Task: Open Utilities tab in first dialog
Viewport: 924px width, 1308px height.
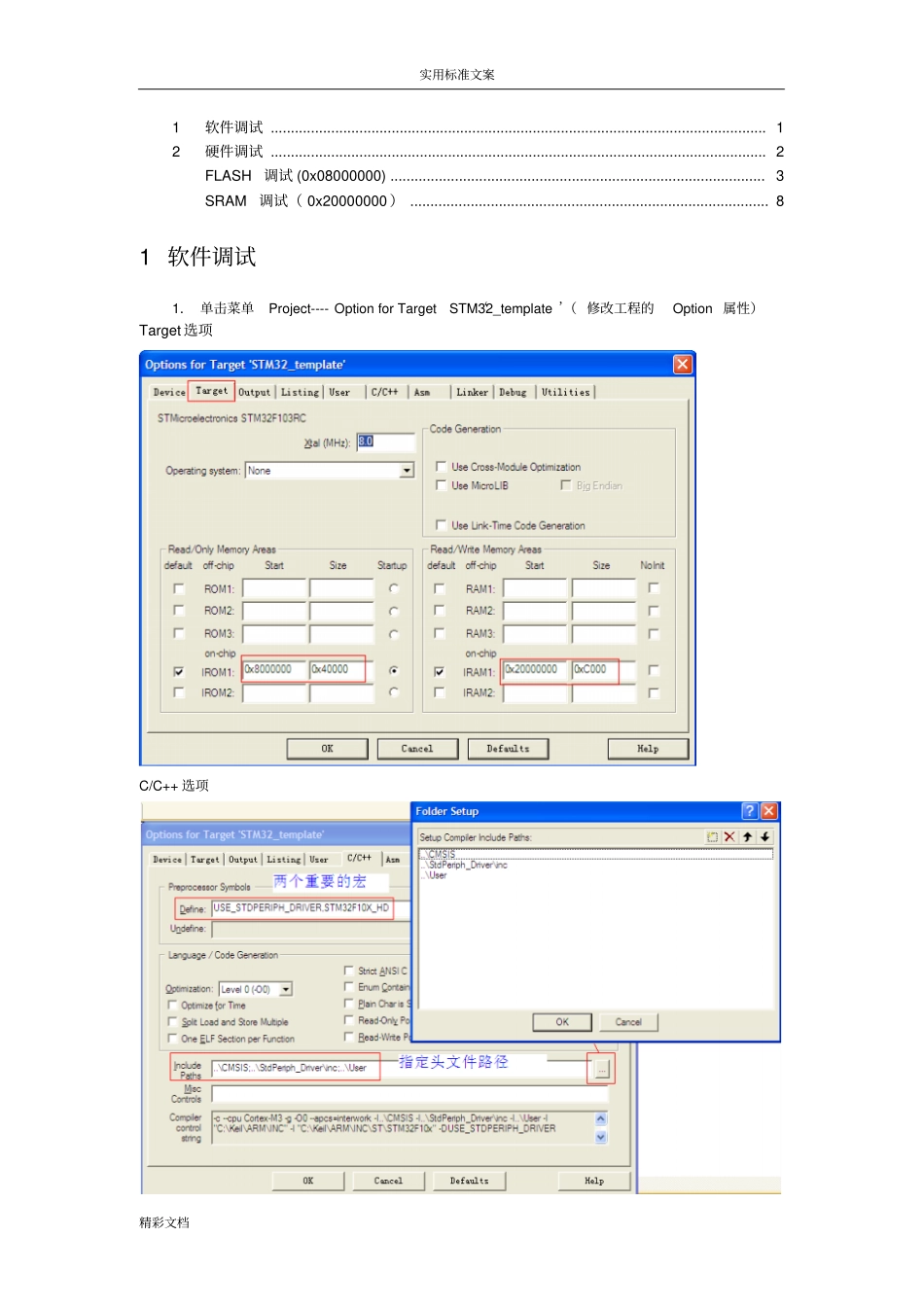Action: (x=565, y=392)
